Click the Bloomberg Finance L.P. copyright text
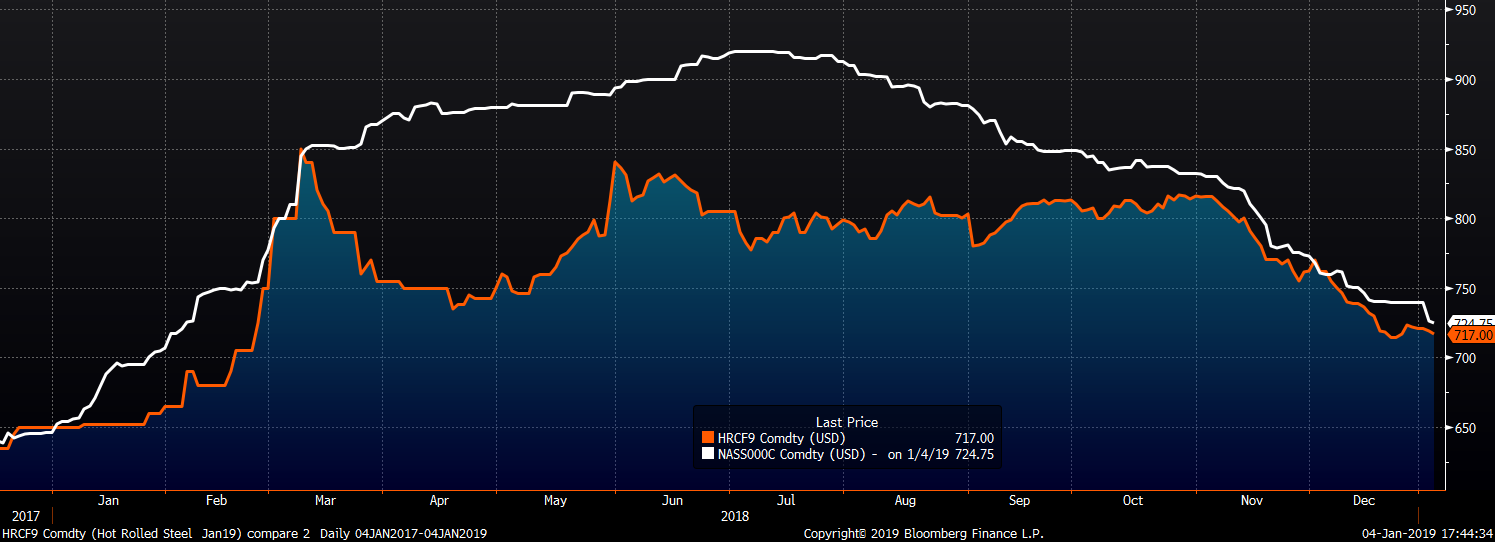This screenshot has width=1495, height=542. 925,533
